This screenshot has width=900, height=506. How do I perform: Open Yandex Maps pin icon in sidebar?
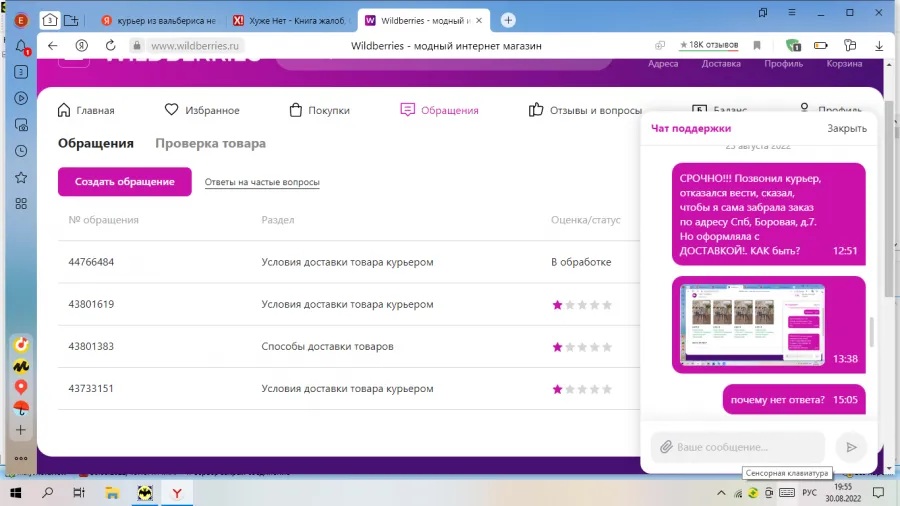pyautogui.click(x=21, y=387)
